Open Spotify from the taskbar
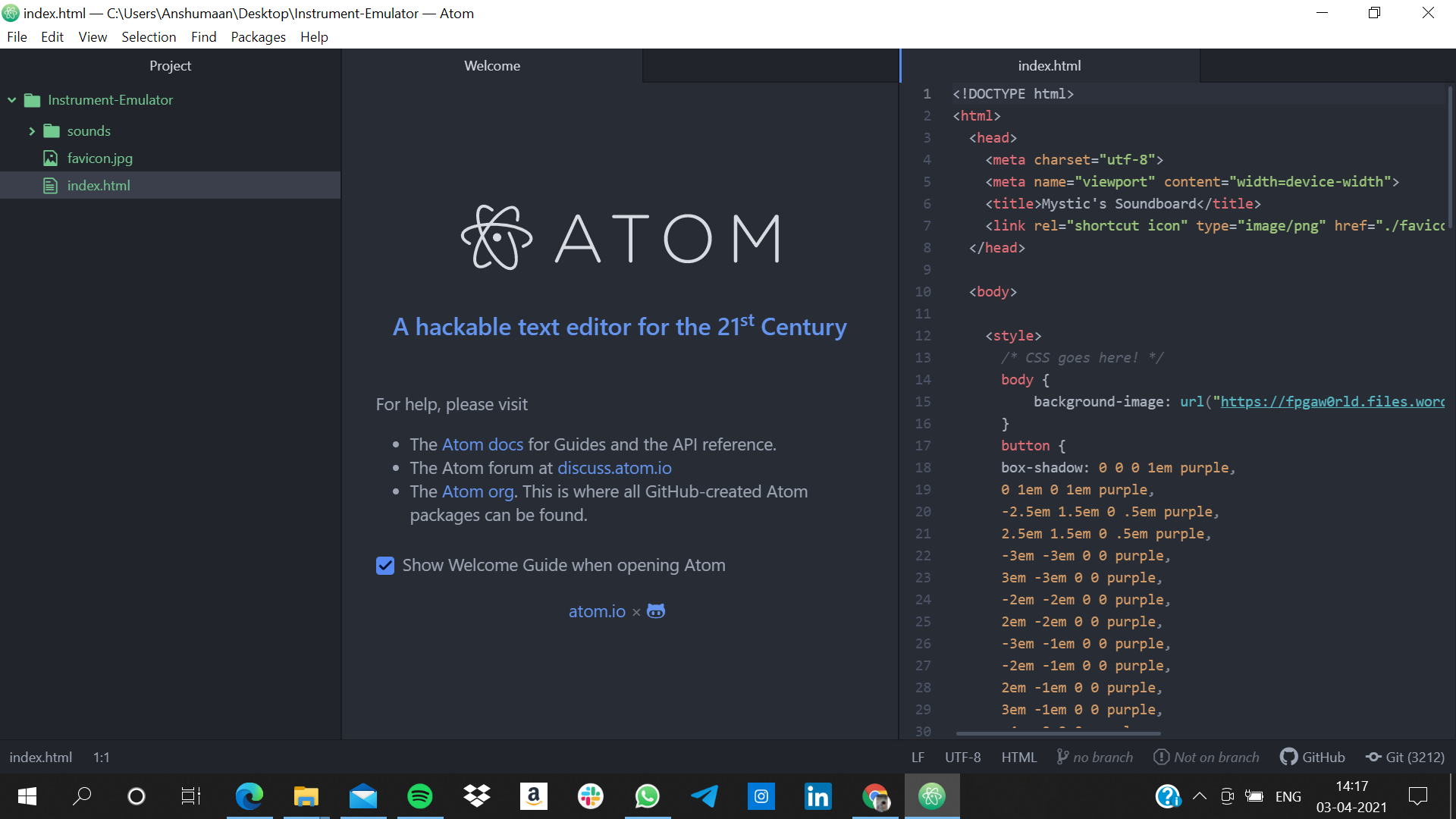Viewport: 1456px width, 819px height. point(419,796)
